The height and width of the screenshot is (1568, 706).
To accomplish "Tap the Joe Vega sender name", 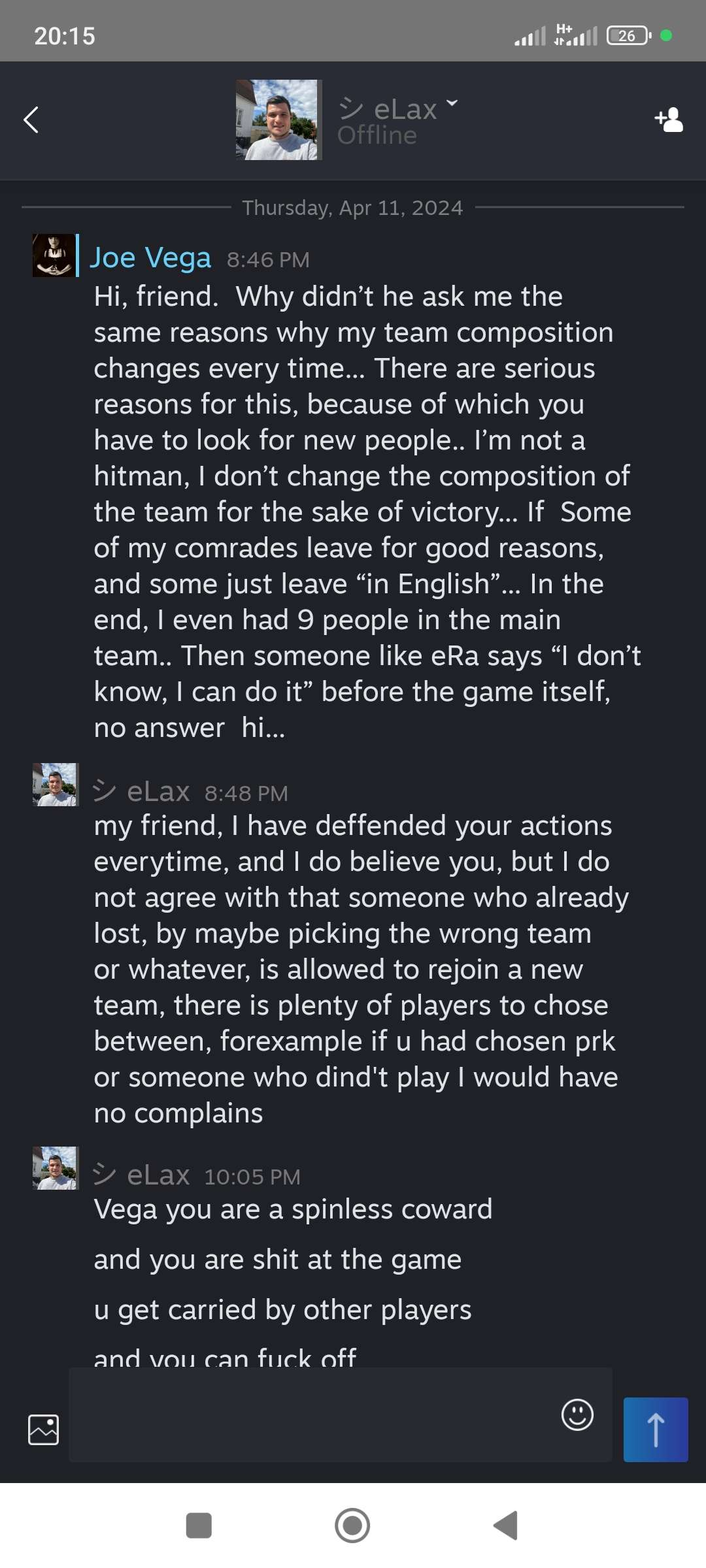I will [x=150, y=257].
